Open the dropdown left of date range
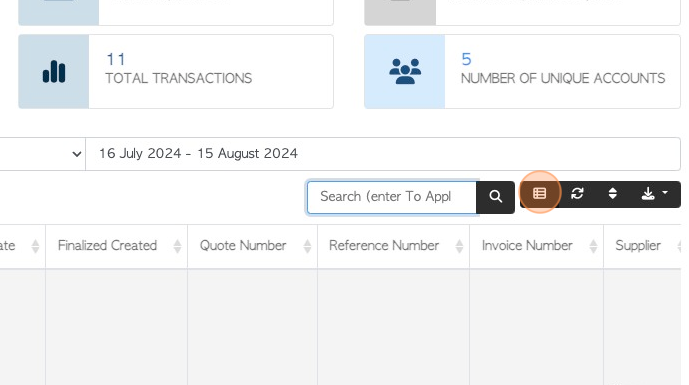 tap(42, 154)
